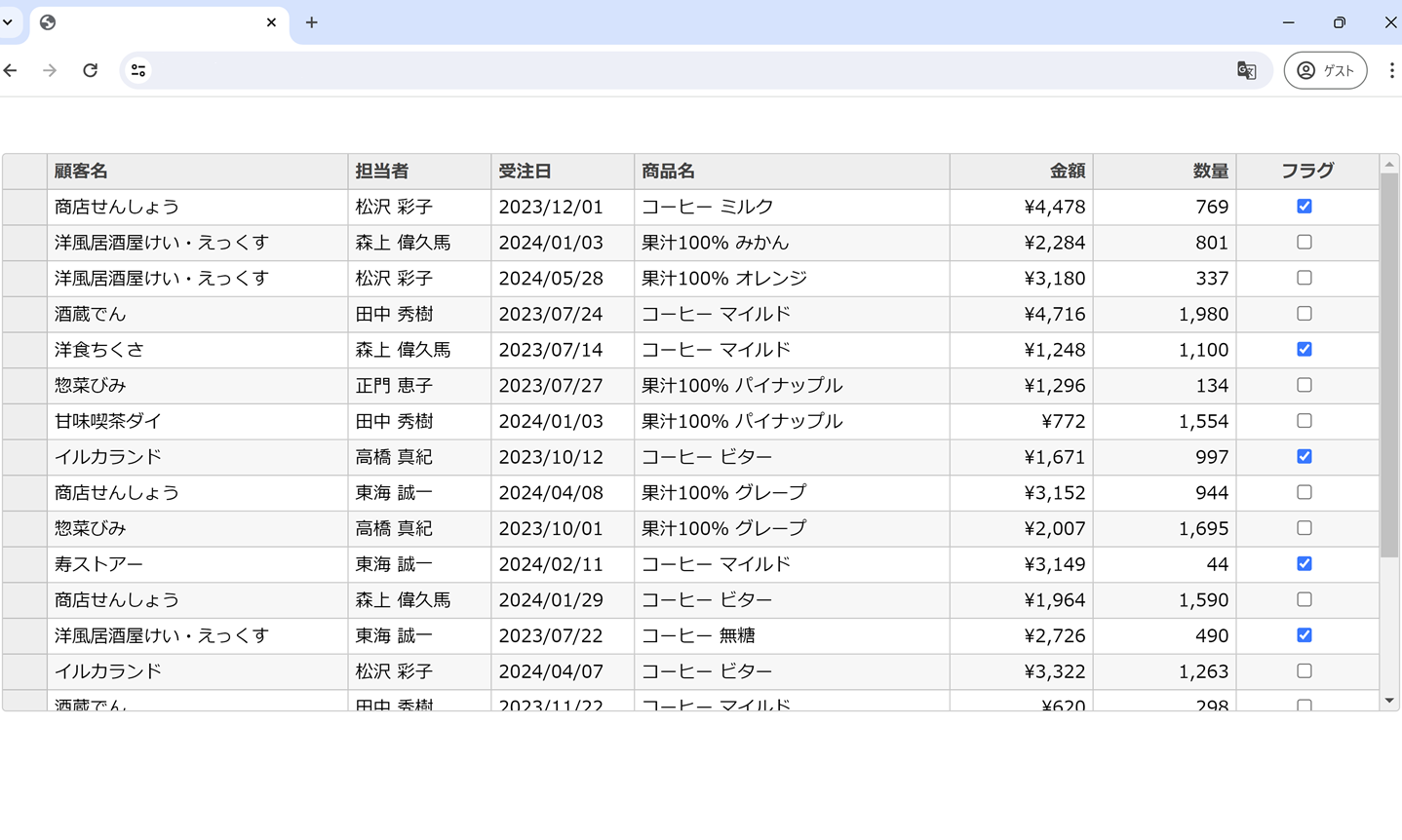Click the globe icon on current tab

point(48,22)
